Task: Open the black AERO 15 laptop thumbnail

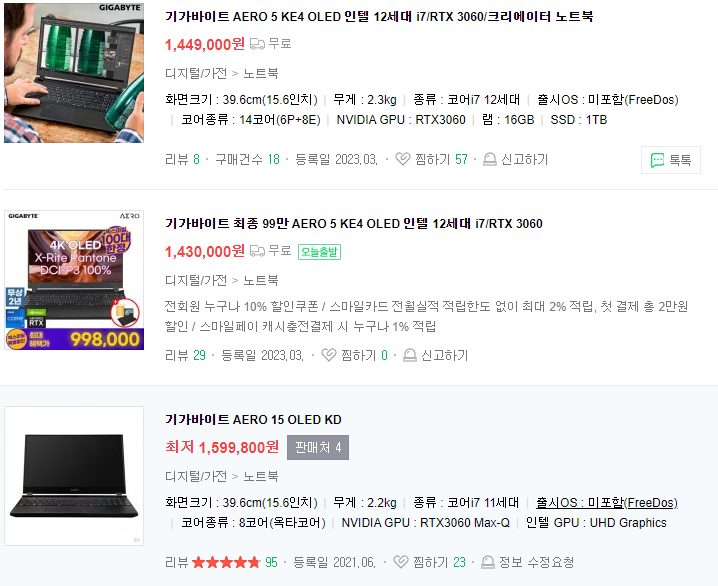Action: tap(74, 476)
